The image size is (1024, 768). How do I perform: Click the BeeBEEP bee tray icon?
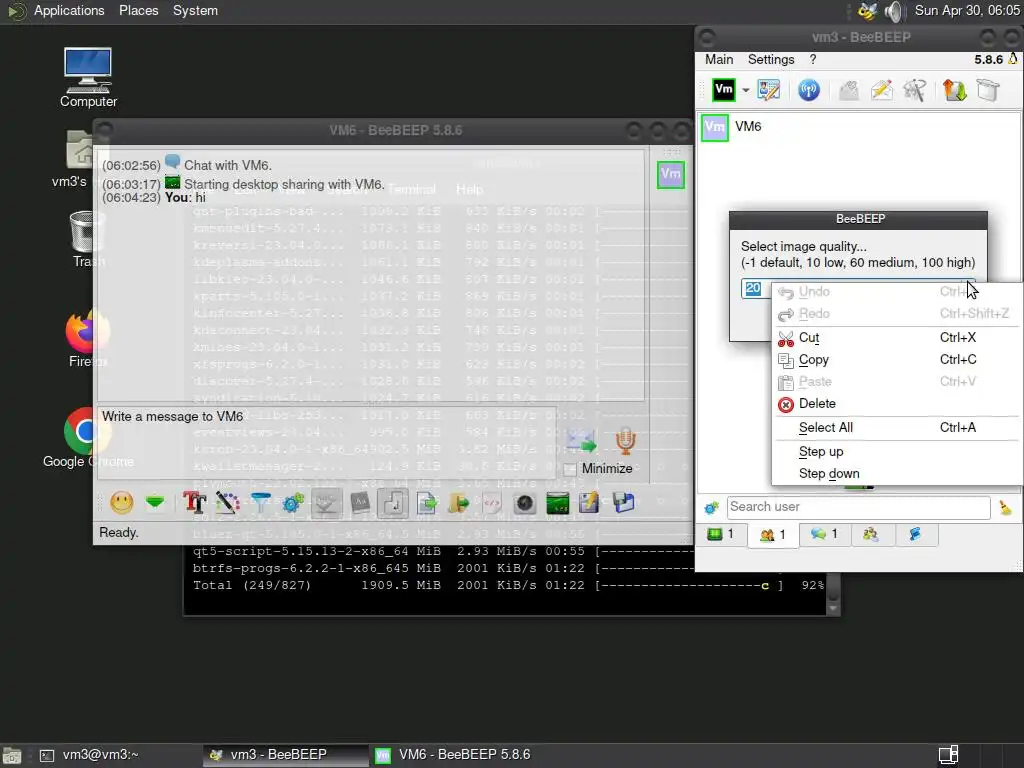867,11
